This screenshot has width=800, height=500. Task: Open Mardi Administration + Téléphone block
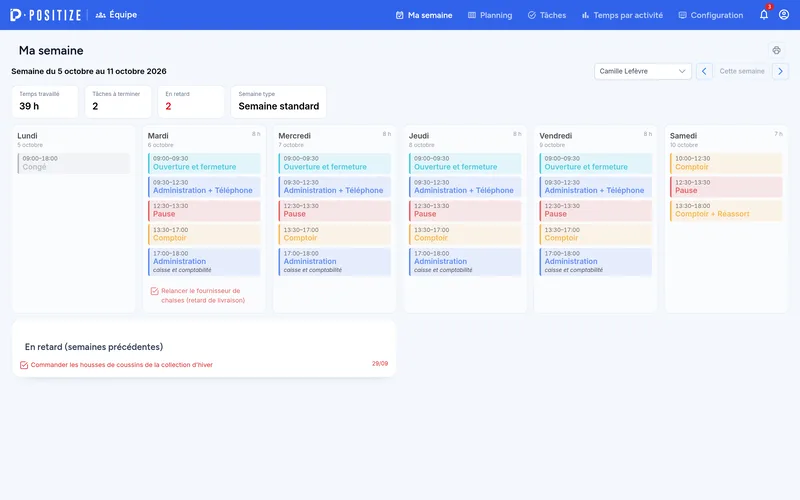pyautogui.click(x=204, y=187)
